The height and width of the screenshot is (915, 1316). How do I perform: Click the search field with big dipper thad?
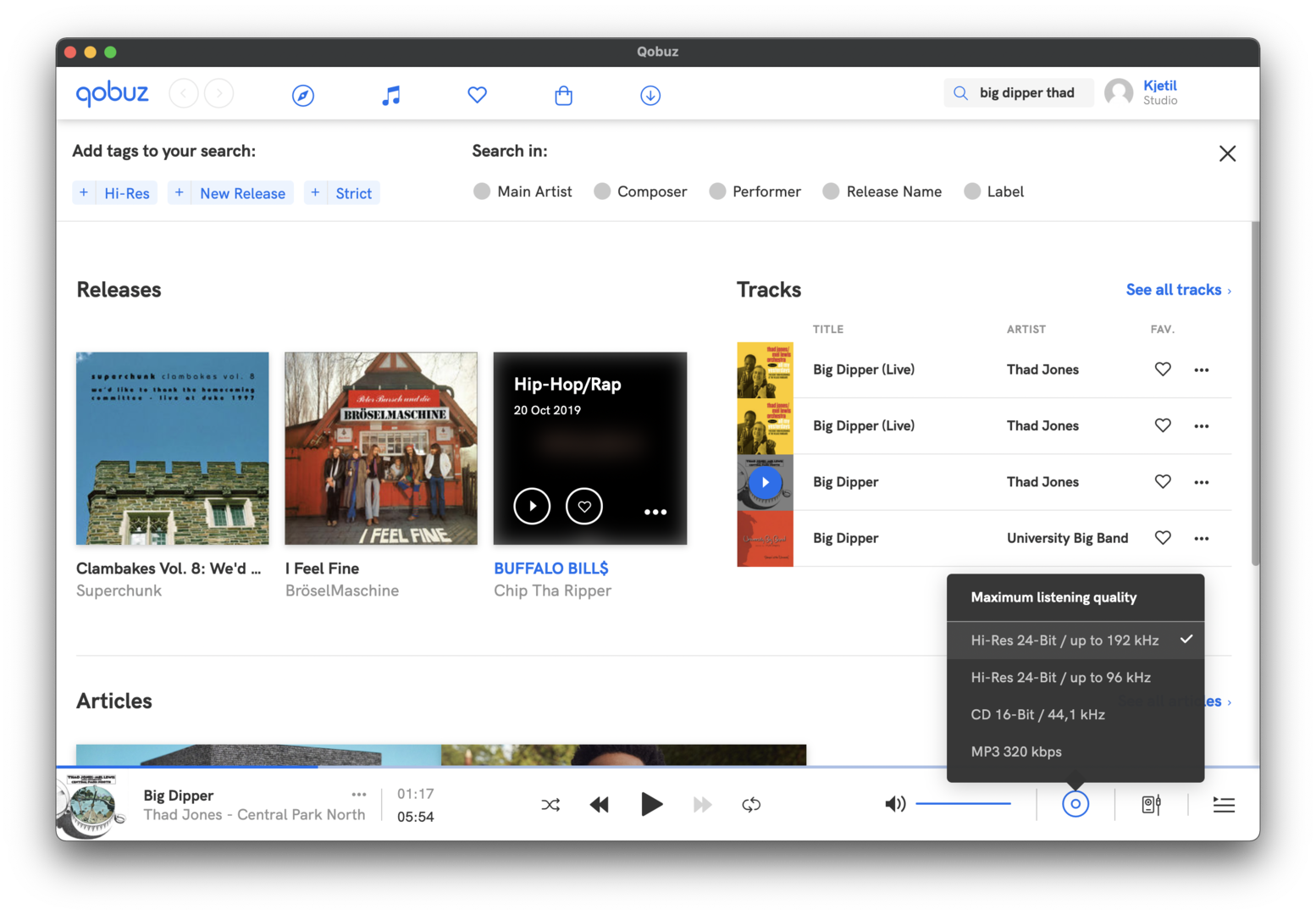(1019, 92)
